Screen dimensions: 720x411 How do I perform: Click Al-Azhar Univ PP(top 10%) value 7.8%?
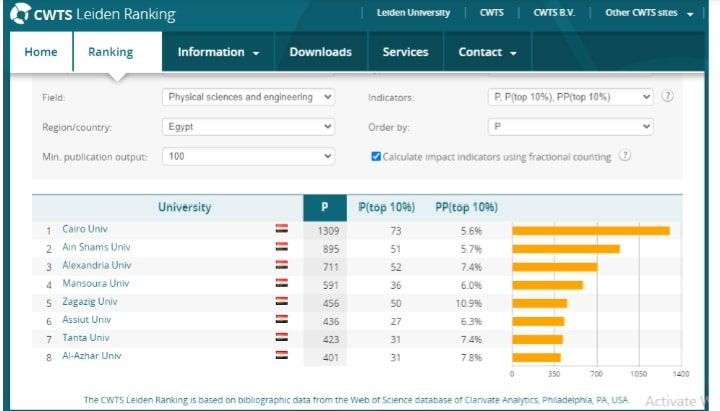[x=472, y=357]
